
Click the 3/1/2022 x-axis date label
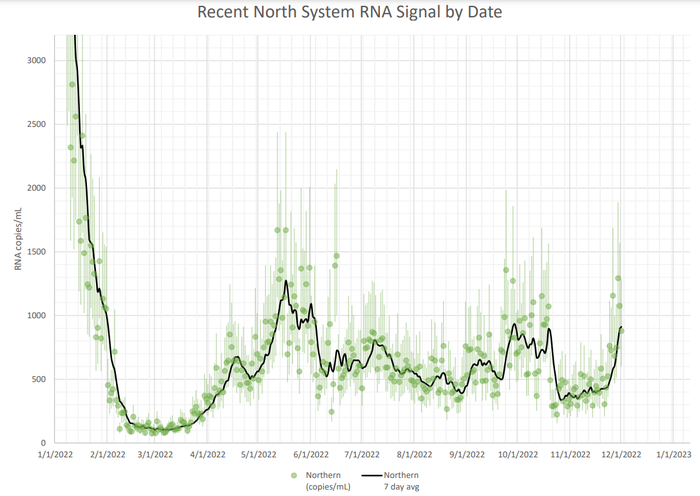(x=156, y=453)
